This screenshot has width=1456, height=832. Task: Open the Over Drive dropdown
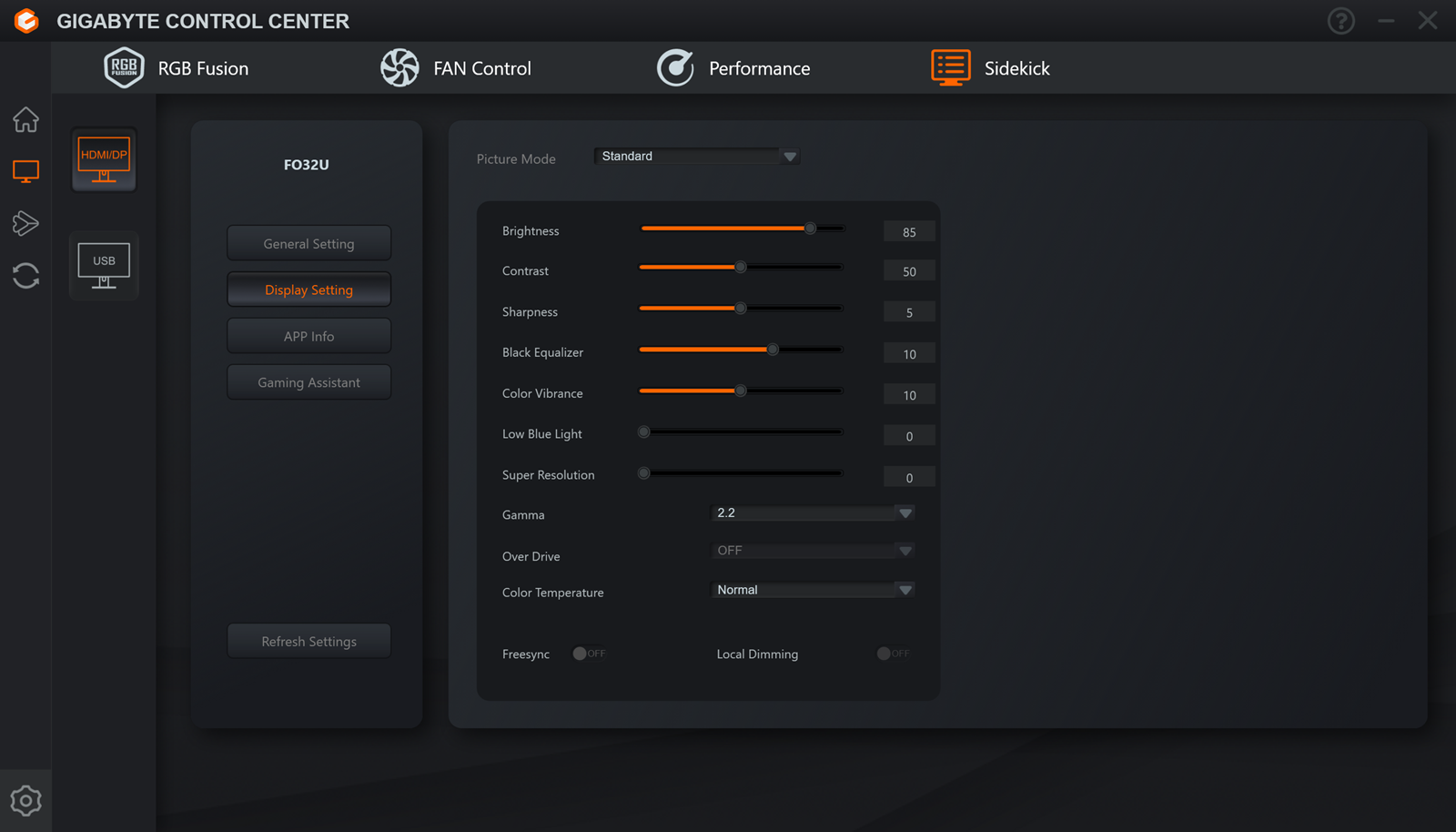(812, 551)
